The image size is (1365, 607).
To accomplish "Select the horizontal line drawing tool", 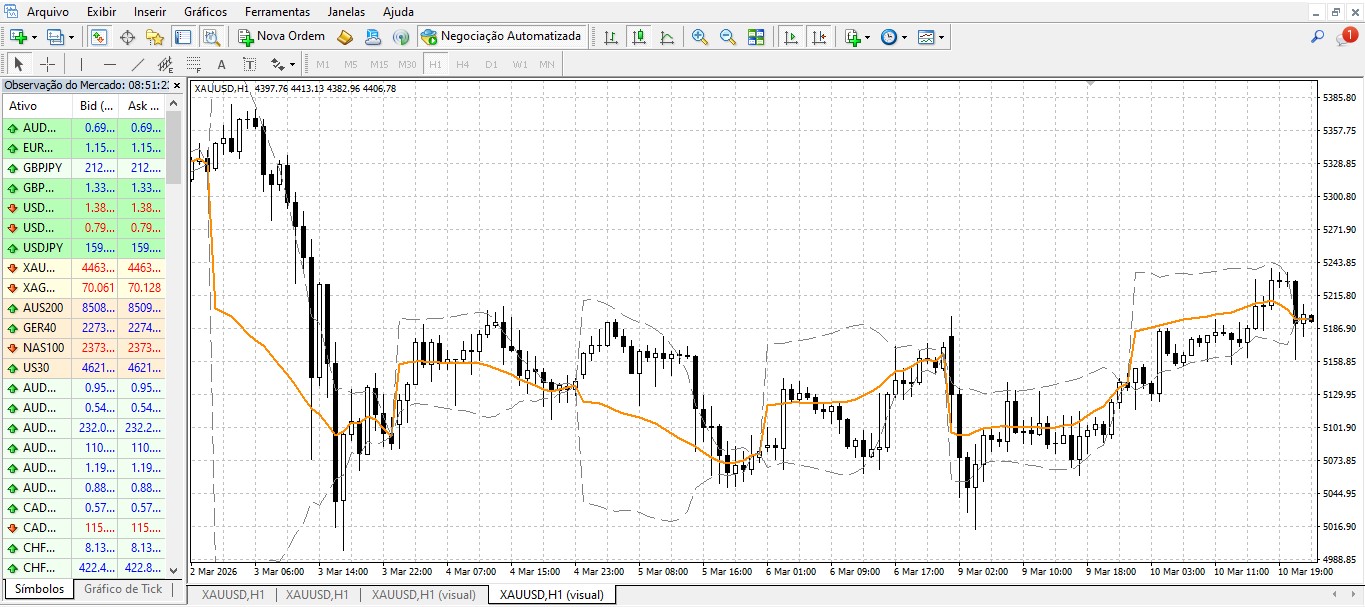I will (110, 64).
